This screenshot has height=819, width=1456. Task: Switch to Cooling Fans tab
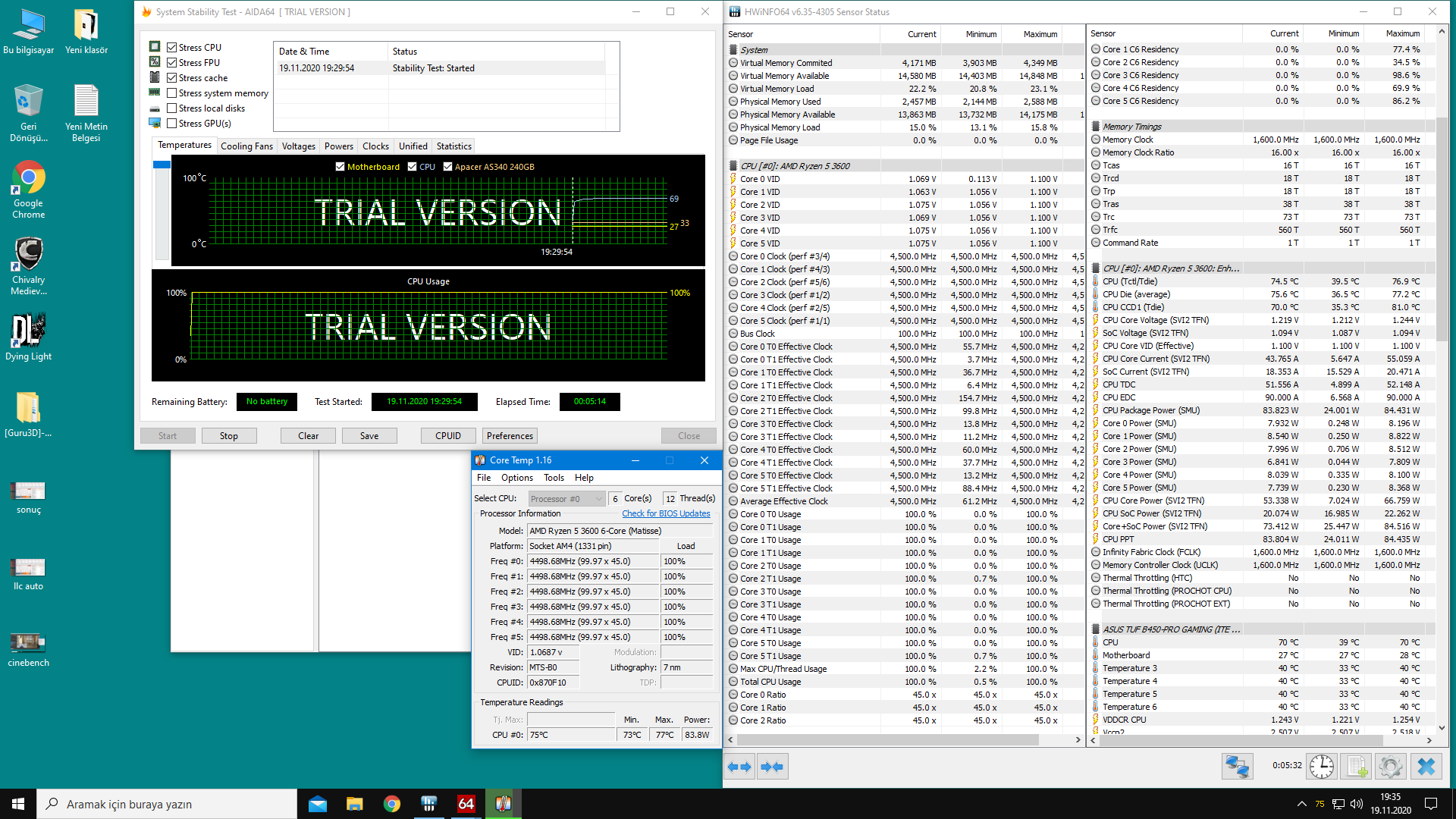(246, 146)
